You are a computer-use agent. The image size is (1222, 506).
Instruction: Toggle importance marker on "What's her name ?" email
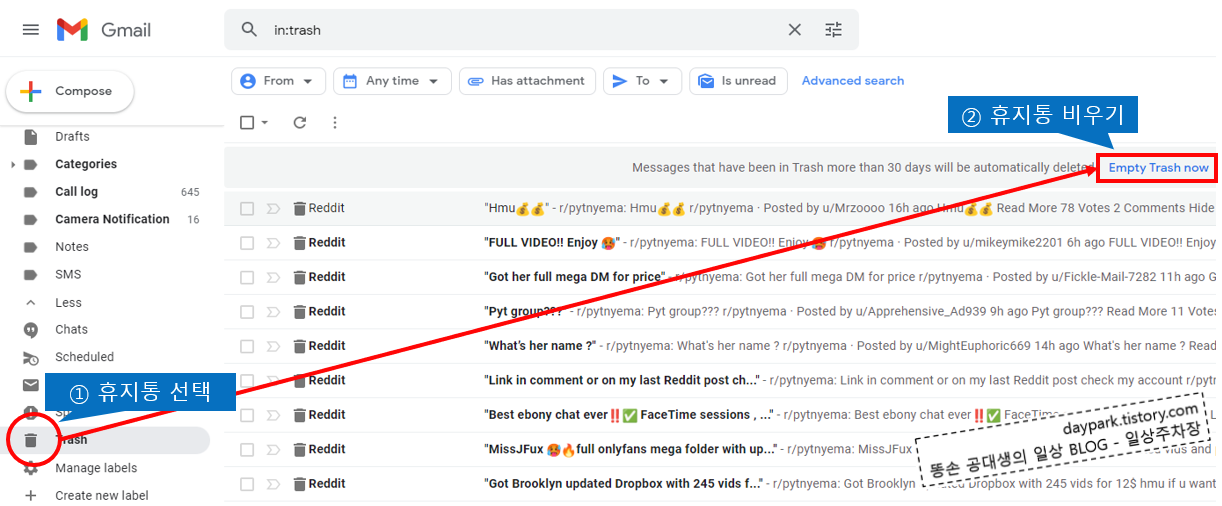click(x=273, y=346)
